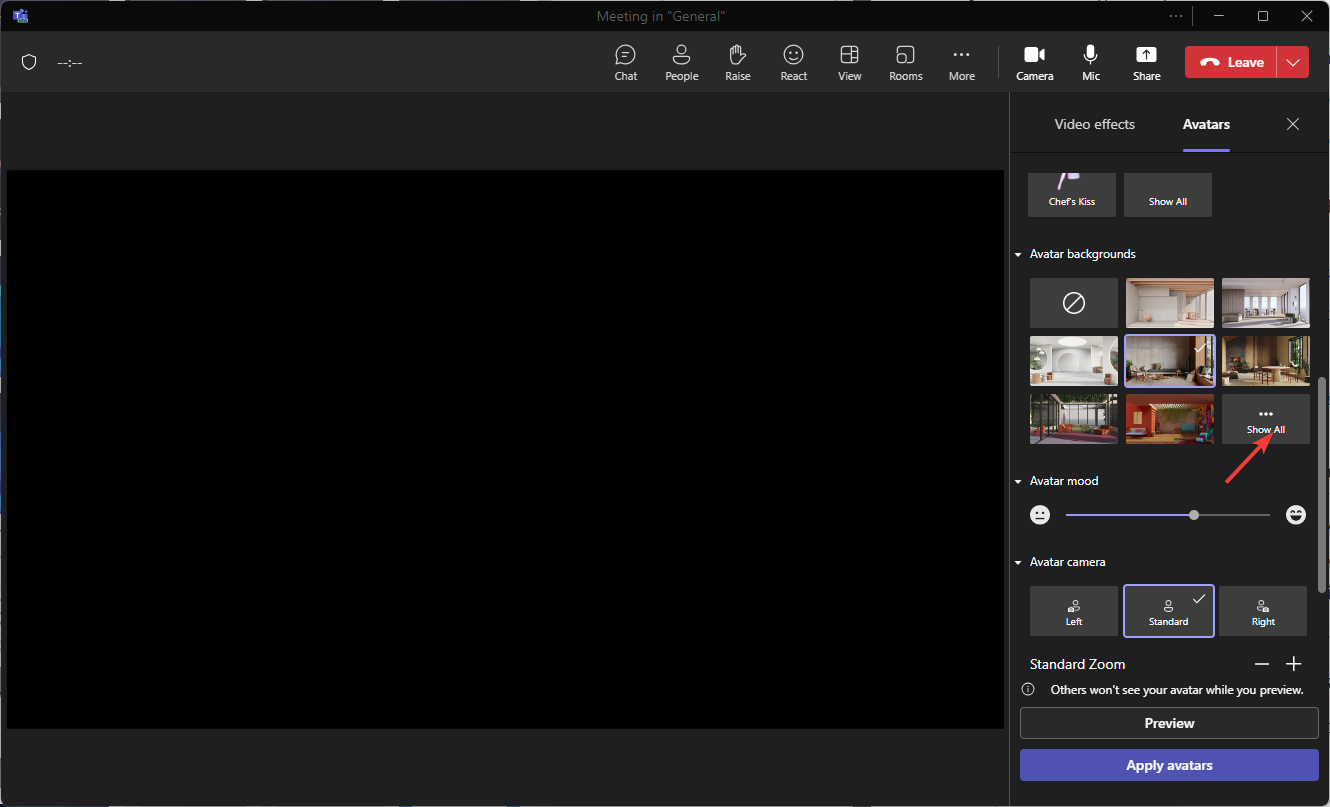Select the Avatars tab
The height and width of the screenshot is (807, 1330).
[1206, 125]
